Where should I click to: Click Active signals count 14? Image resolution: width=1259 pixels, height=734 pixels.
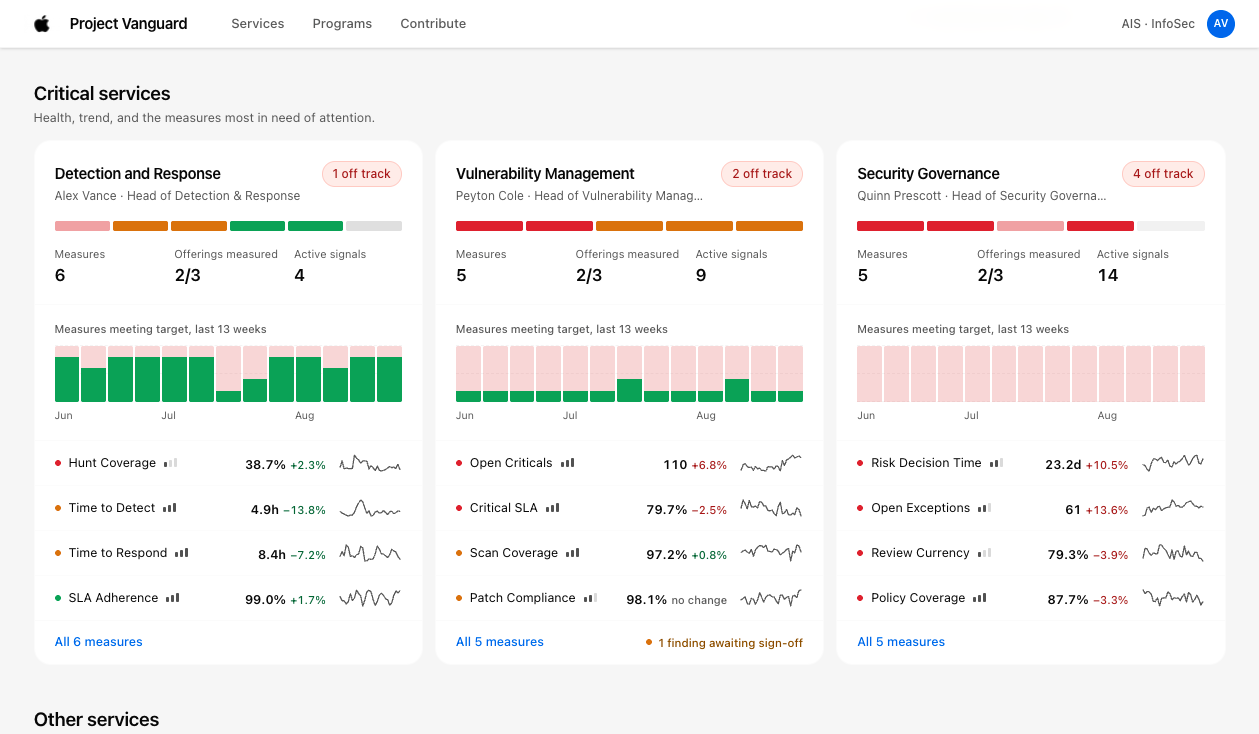coord(1107,275)
